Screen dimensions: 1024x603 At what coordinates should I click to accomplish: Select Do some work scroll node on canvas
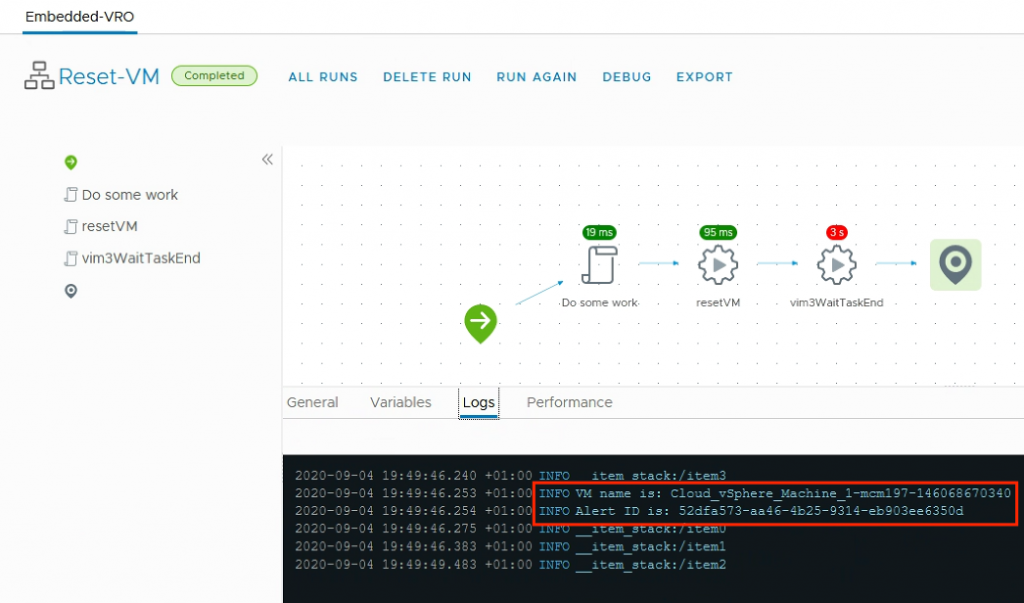point(599,265)
